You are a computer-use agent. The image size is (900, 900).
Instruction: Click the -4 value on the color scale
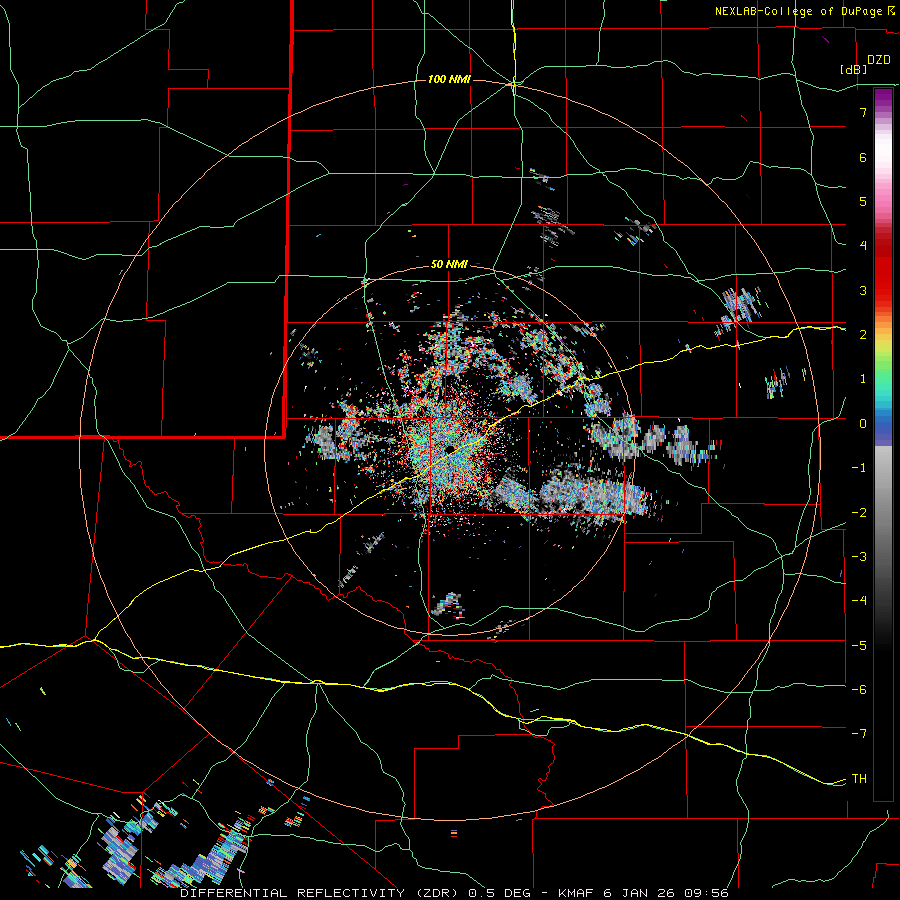[x=859, y=601]
